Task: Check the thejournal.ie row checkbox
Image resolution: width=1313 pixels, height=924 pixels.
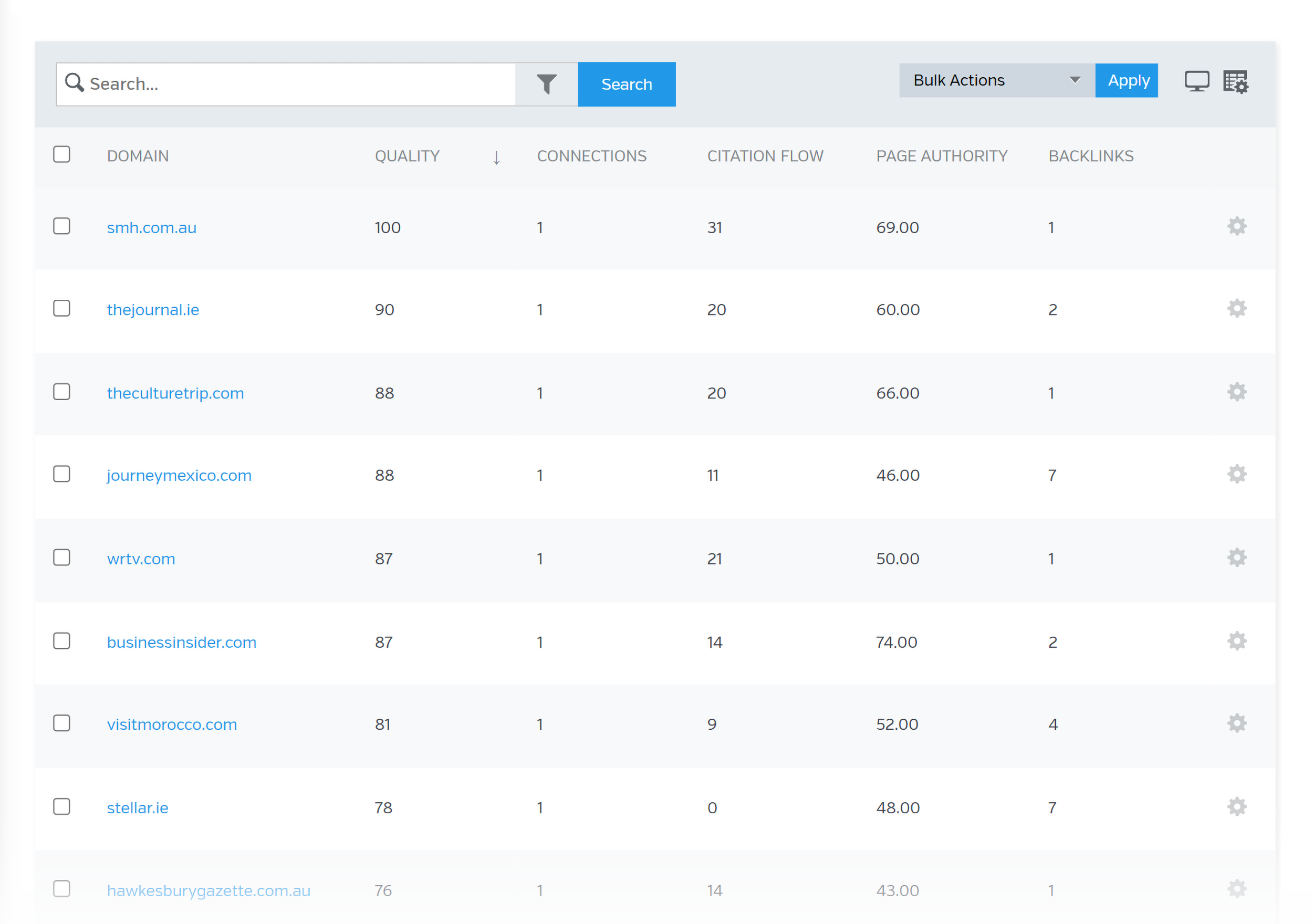Action: pyautogui.click(x=62, y=309)
